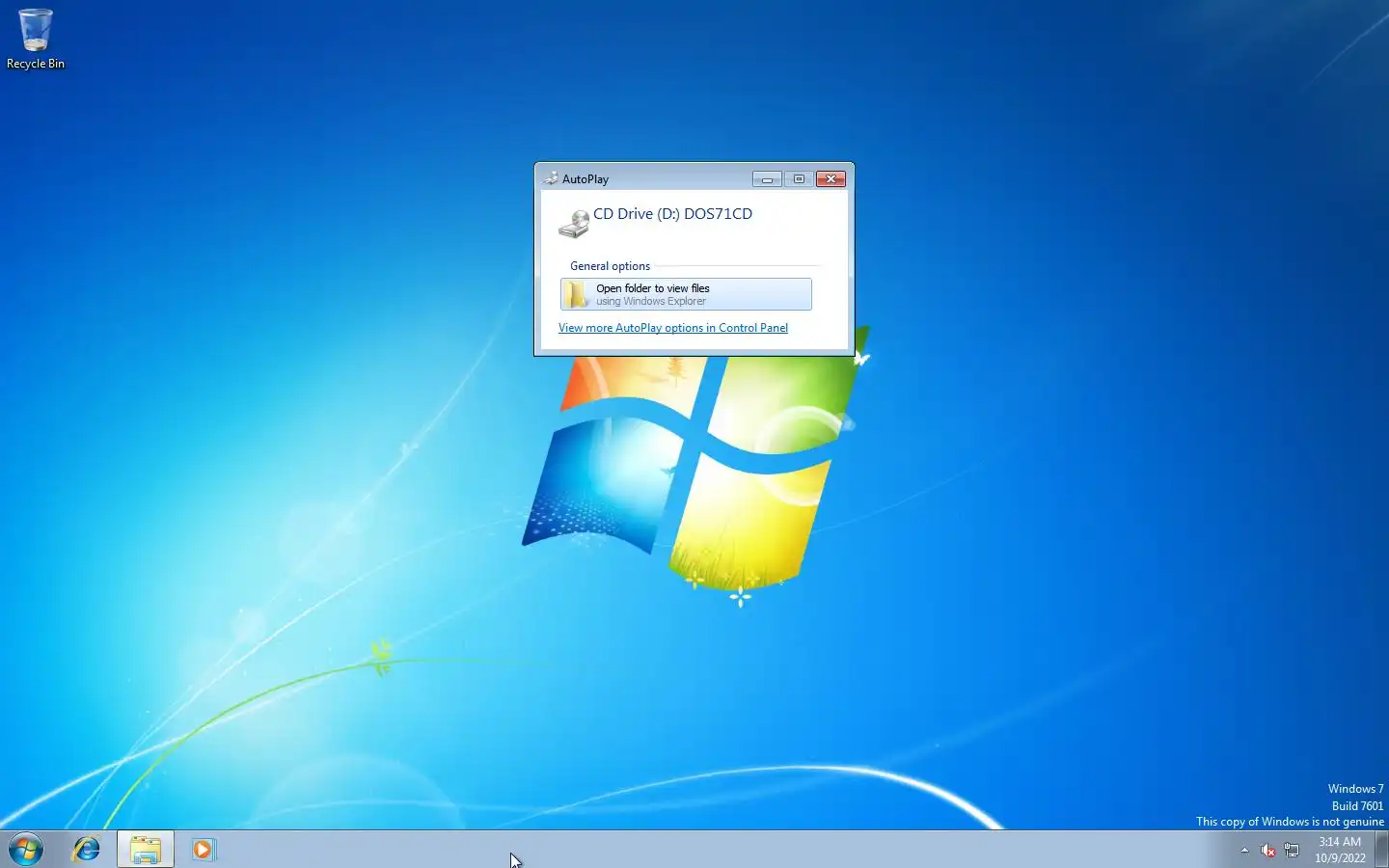View more AutoPlay options in Control Panel
This screenshot has width=1389, height=868.
click(673, 328)
